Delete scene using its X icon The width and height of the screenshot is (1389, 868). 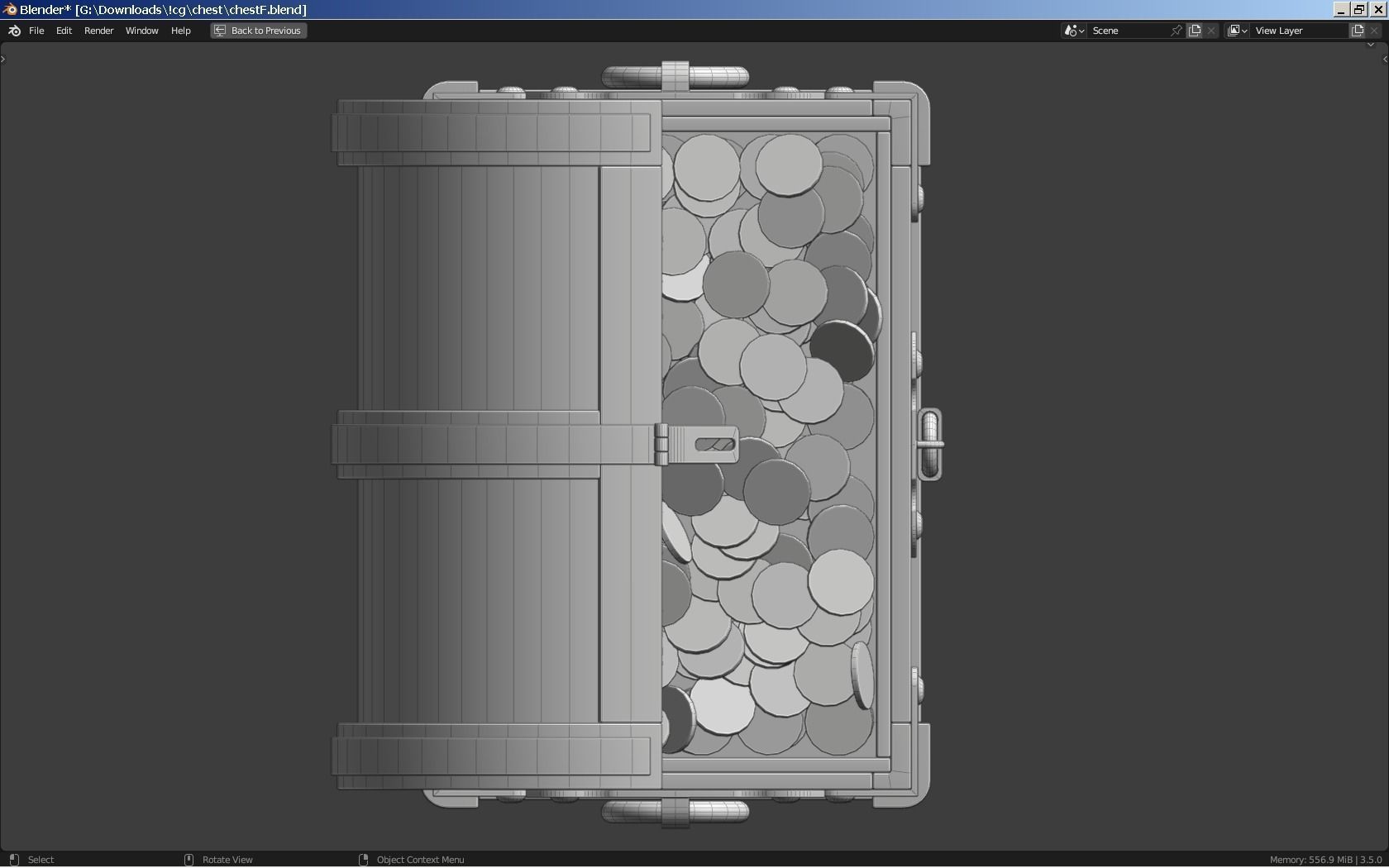(1211, 31)
